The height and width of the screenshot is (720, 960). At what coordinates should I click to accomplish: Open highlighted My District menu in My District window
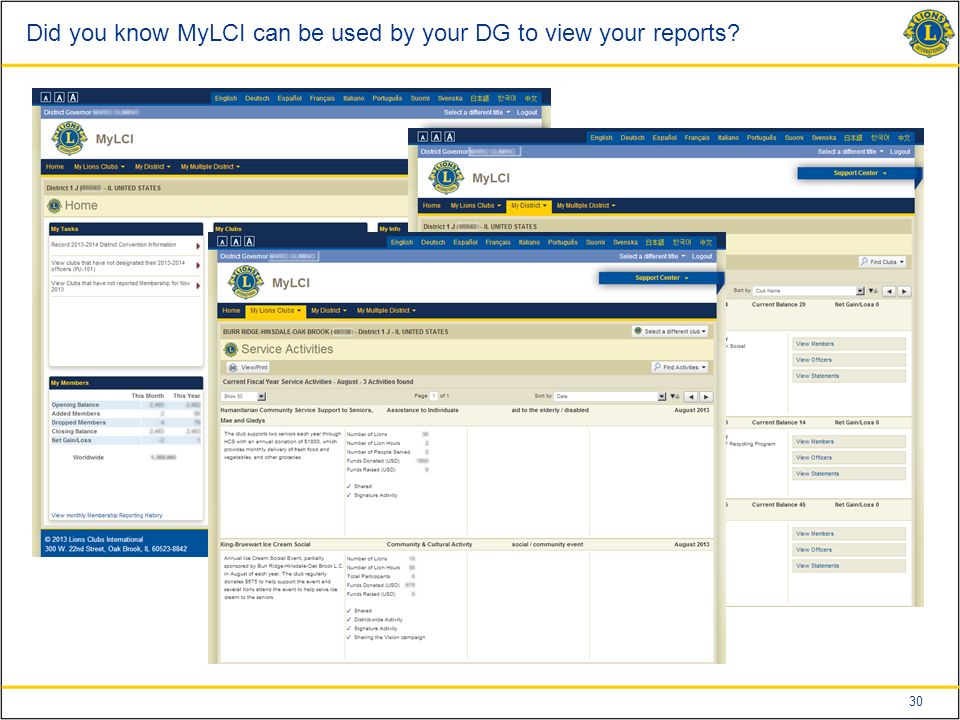tap(529, 206)
